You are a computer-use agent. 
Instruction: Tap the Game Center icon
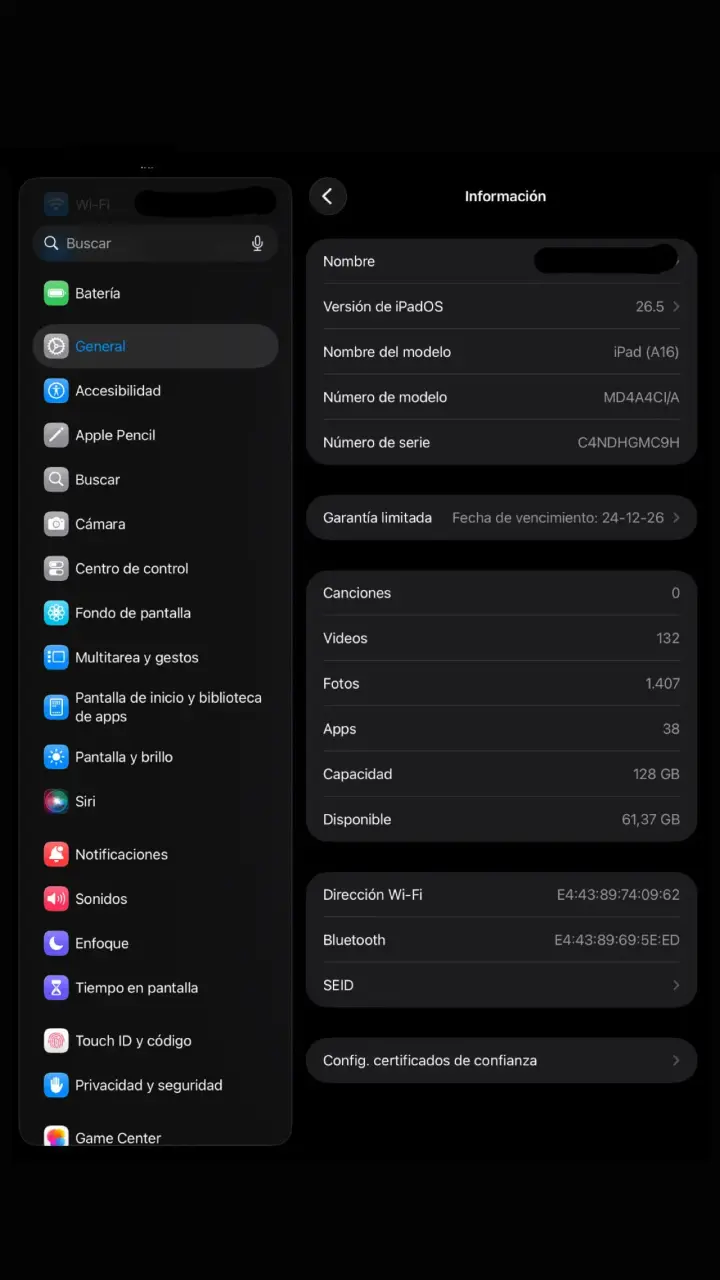click(56, 1137)
